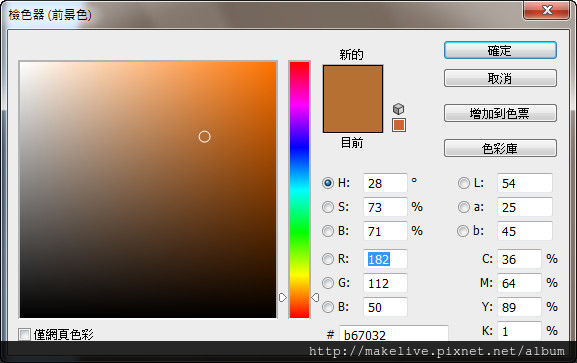Click the L field showing 54
577x363 pixels.
[x=525, y=183]
